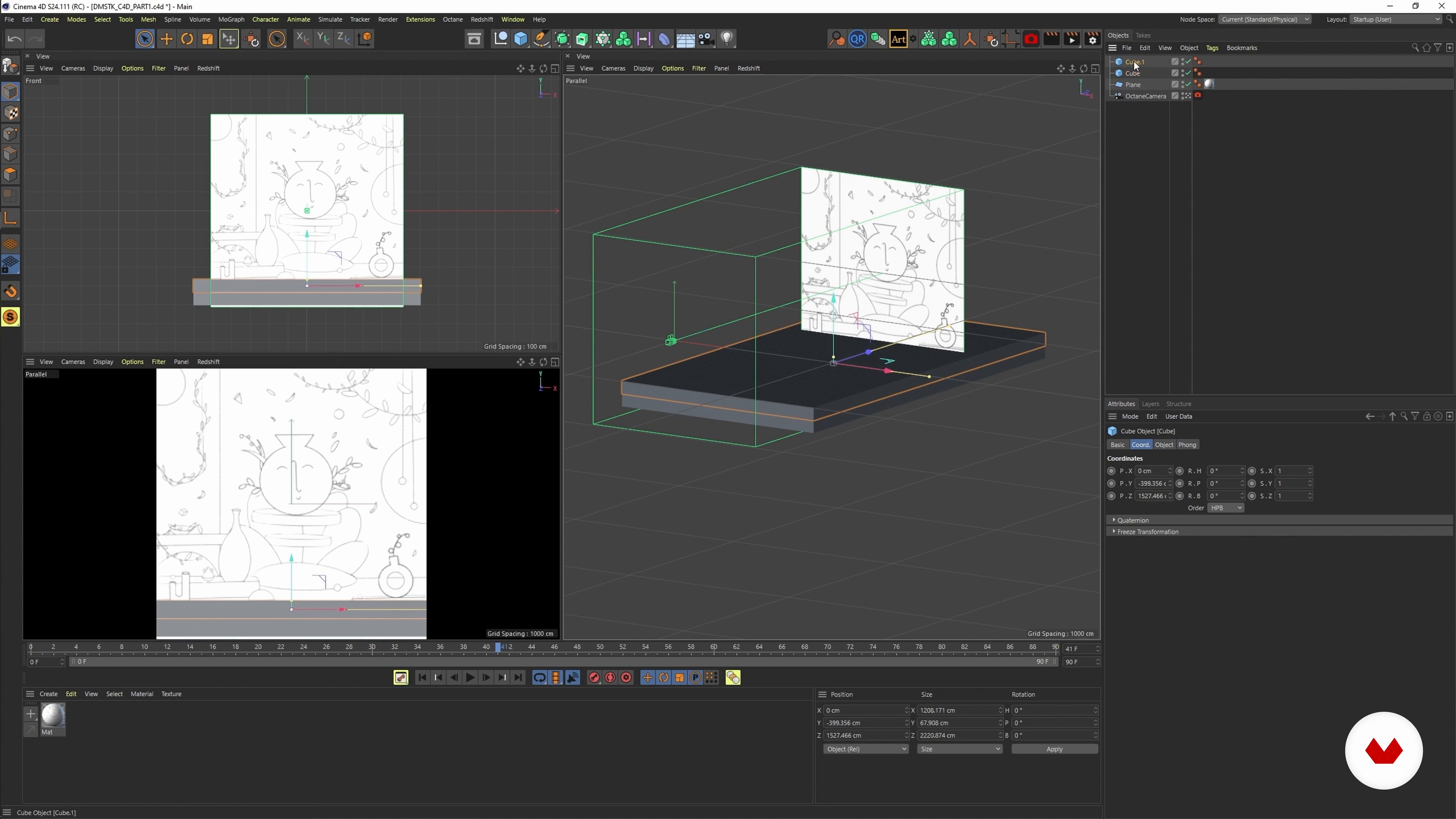Activate the Move tool
Viewport: 1456px width, 819px height.
(x=167, y=39)
